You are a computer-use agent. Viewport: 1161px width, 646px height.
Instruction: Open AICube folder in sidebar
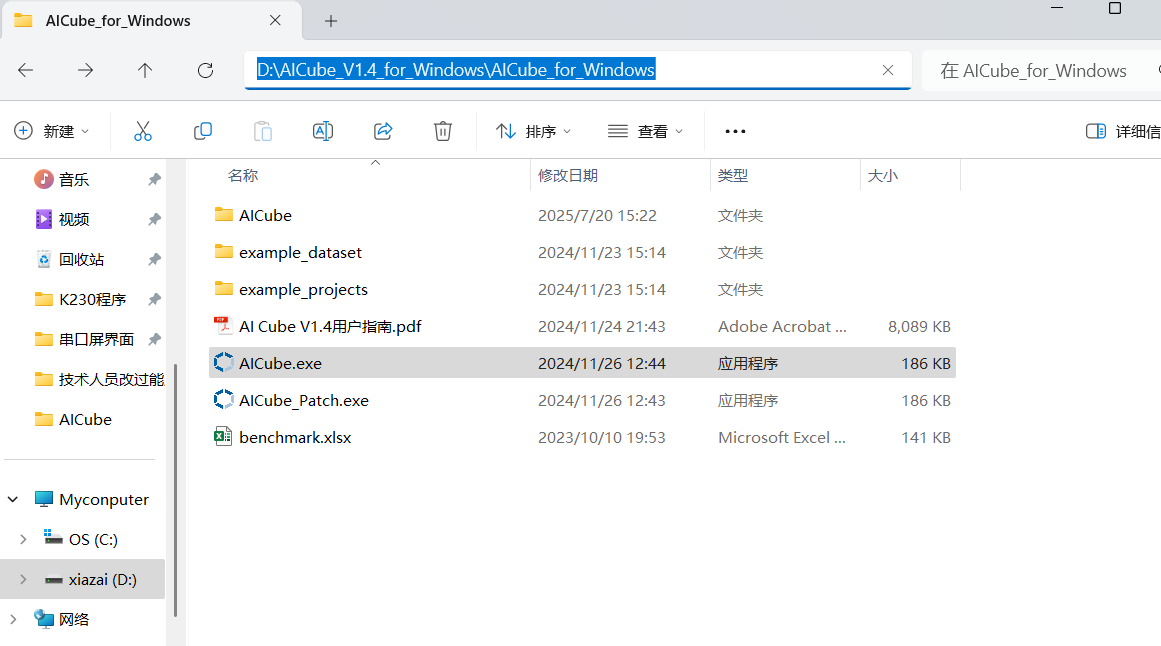click(x=85, y=419)
